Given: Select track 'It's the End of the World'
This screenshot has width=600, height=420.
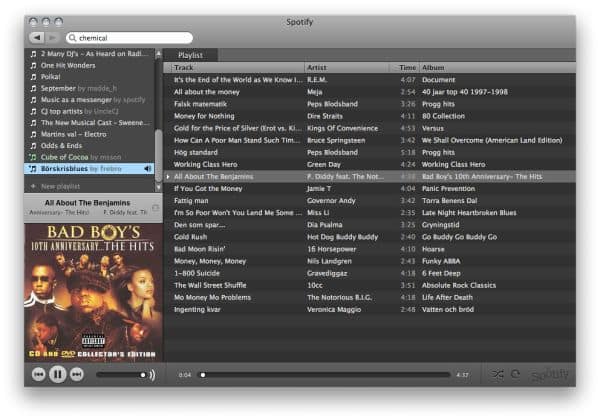Looking at the screenshot, I should pyautogui.click(x=238, y=80).
